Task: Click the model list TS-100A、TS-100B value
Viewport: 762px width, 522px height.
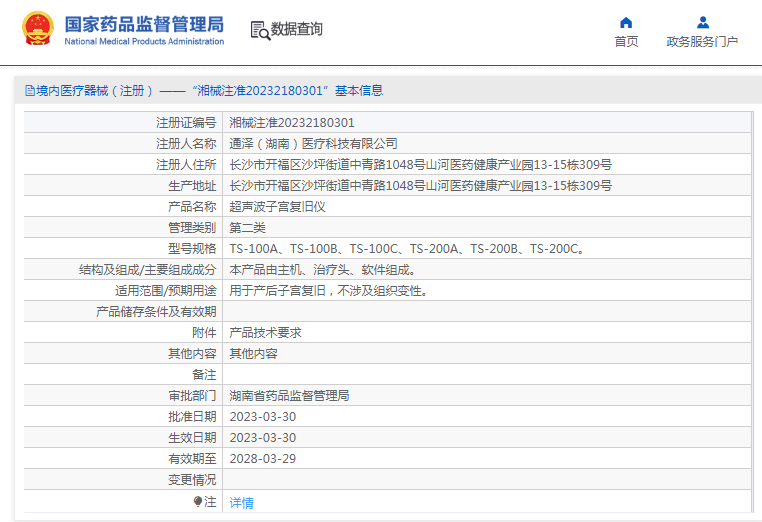Action: coord(407,249)
